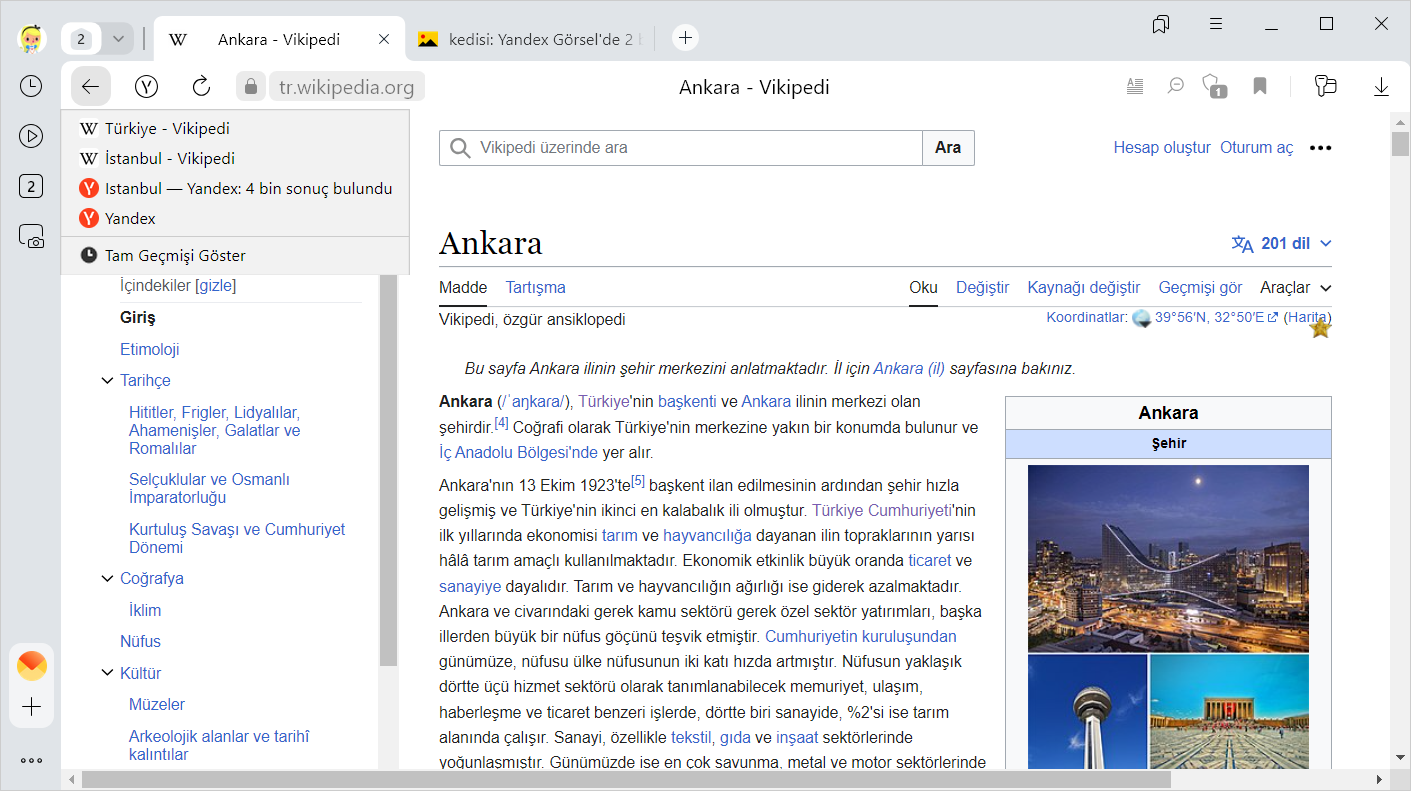Open the screenshot camera icon in sidebar
Viewport: 1411px width, 791px height.
click(31, 237)
